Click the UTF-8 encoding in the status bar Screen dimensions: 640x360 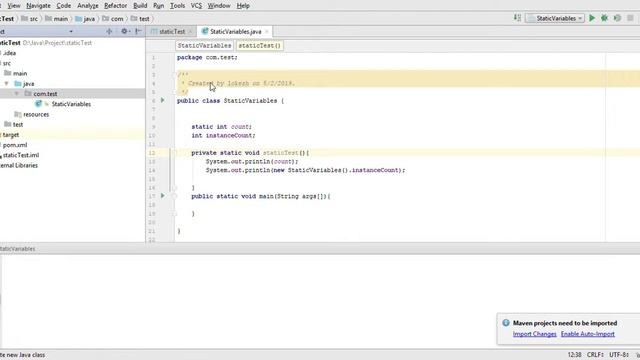[x=619, y=355]
